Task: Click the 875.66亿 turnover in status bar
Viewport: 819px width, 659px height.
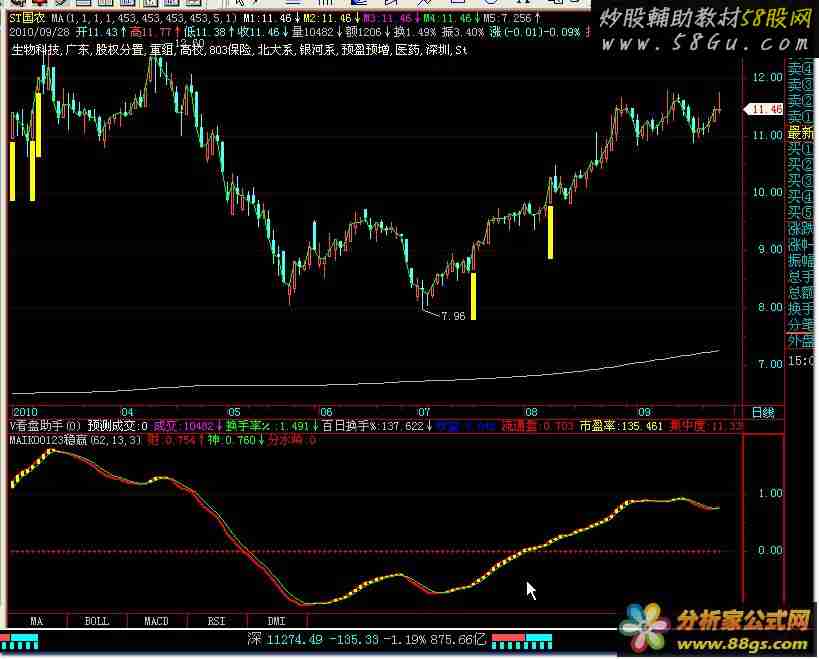Action: pyautogui.click(x=457, y=639)
